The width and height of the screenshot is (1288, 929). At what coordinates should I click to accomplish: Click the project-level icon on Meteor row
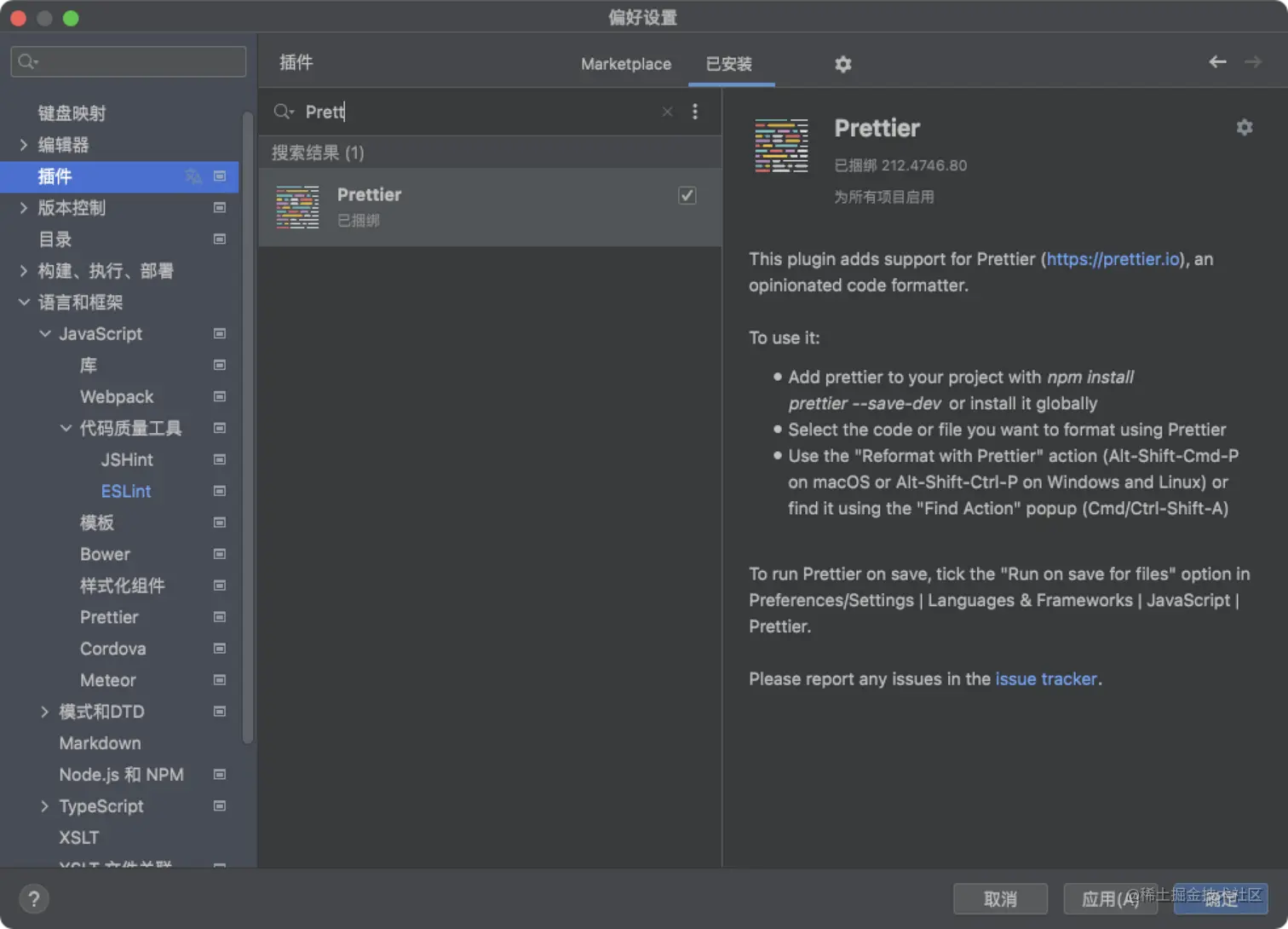pos(220,680)
